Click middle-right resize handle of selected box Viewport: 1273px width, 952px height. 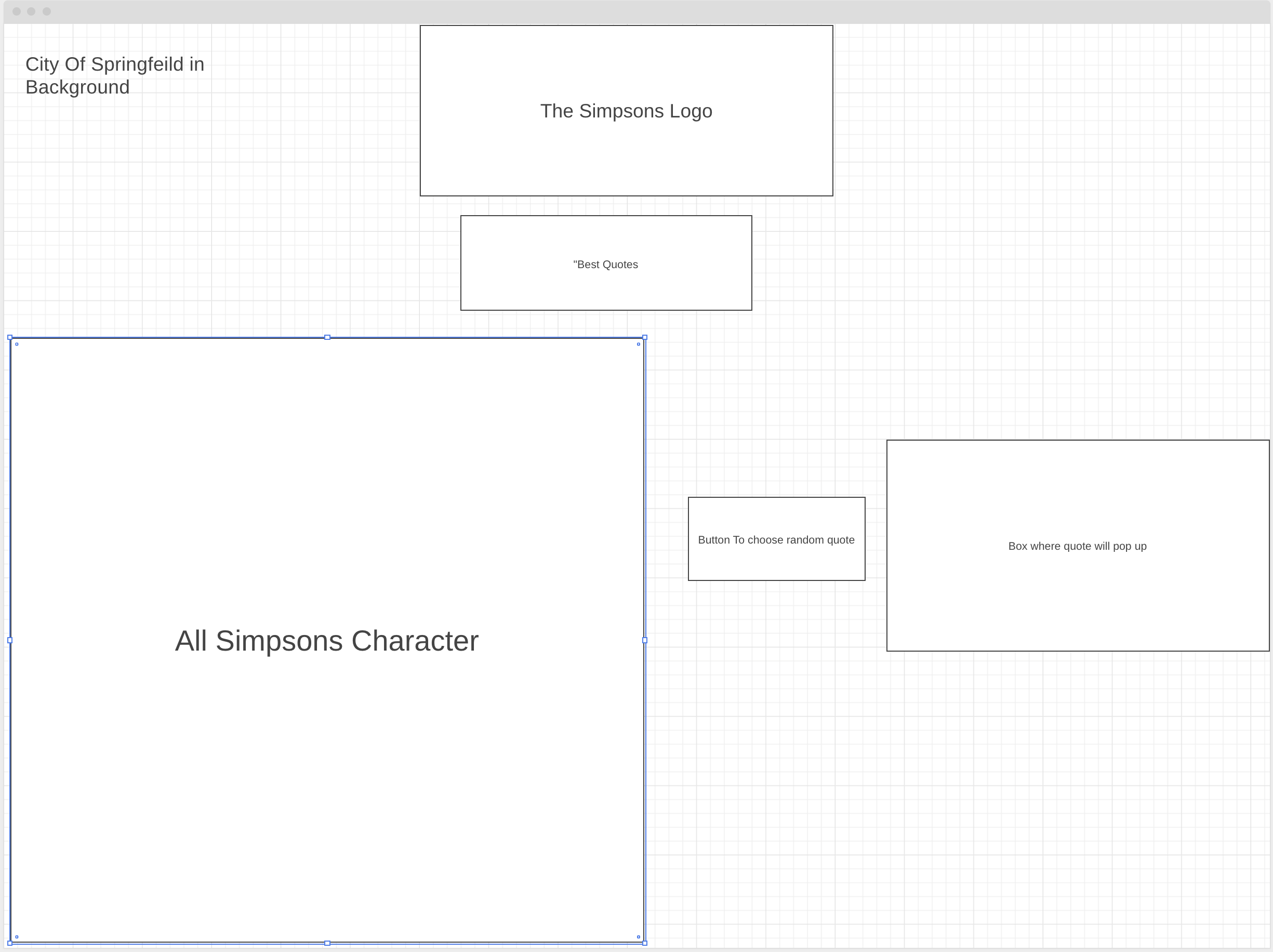[x=645, y=640]
